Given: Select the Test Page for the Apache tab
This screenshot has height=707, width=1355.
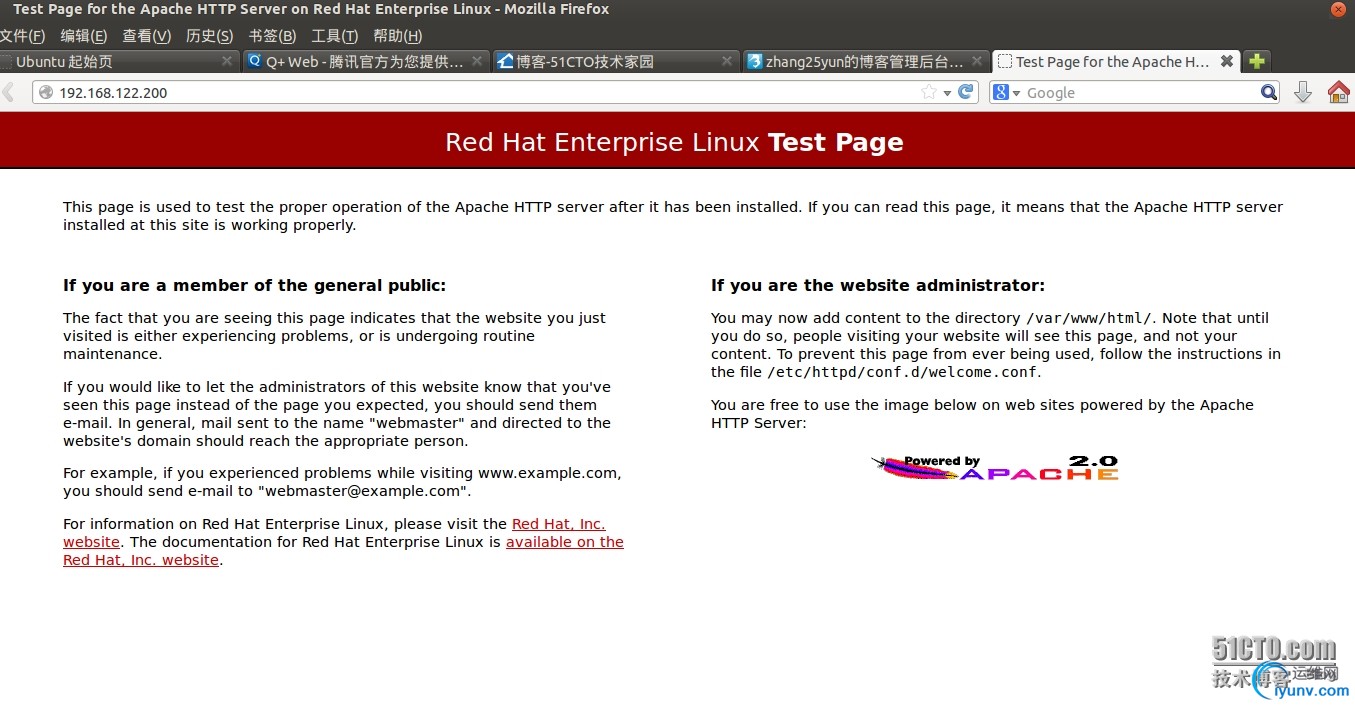Looking at the screenshot, I should tap(1115, 61).
